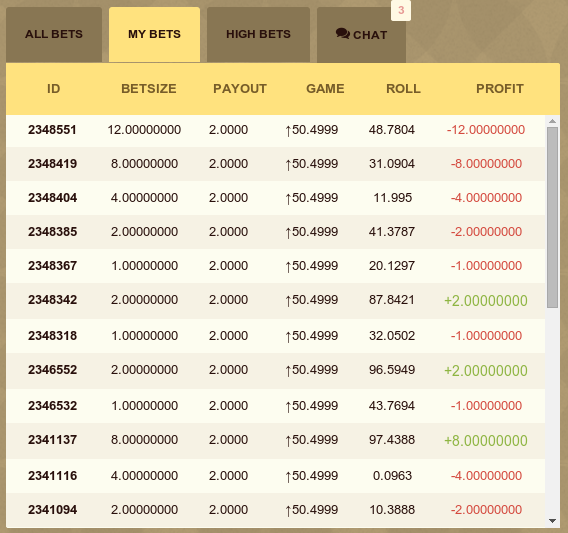The height and width of the screenshot is (533, 568).
Task: Click the chat speech bubble icon
Action: click(342, 34)
